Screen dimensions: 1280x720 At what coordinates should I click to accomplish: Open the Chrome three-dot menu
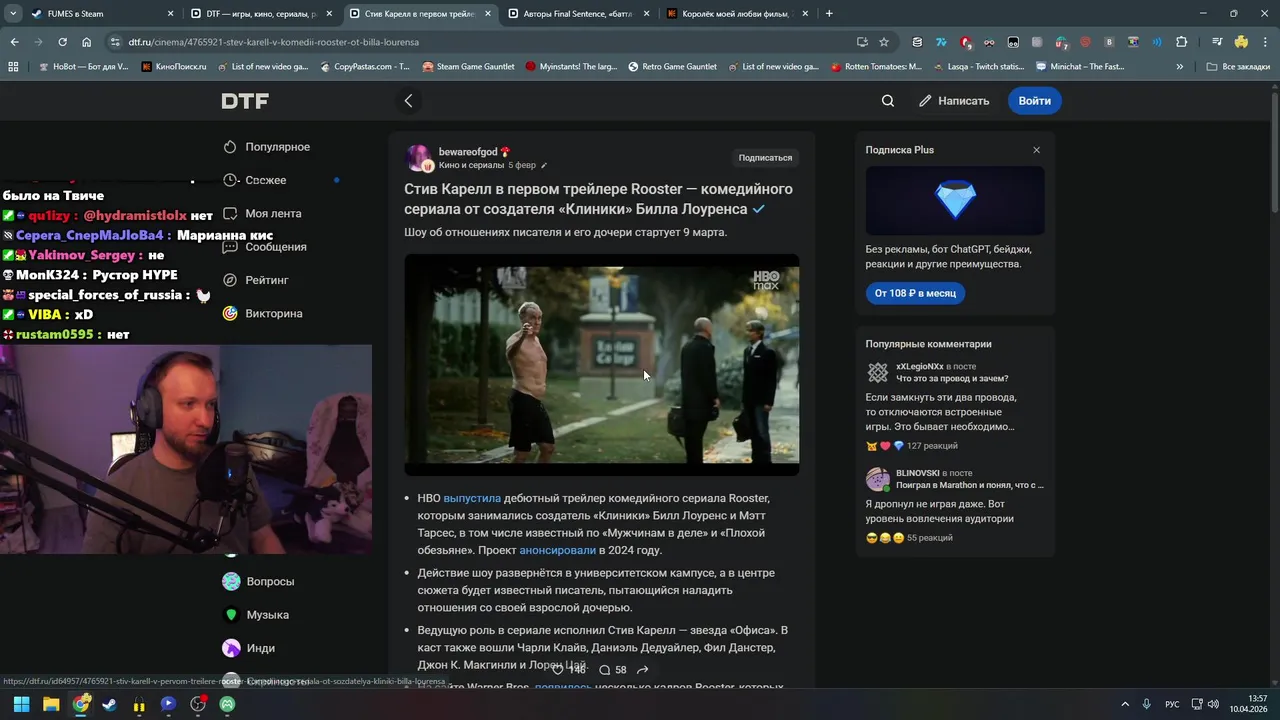tap(1265, 42)
